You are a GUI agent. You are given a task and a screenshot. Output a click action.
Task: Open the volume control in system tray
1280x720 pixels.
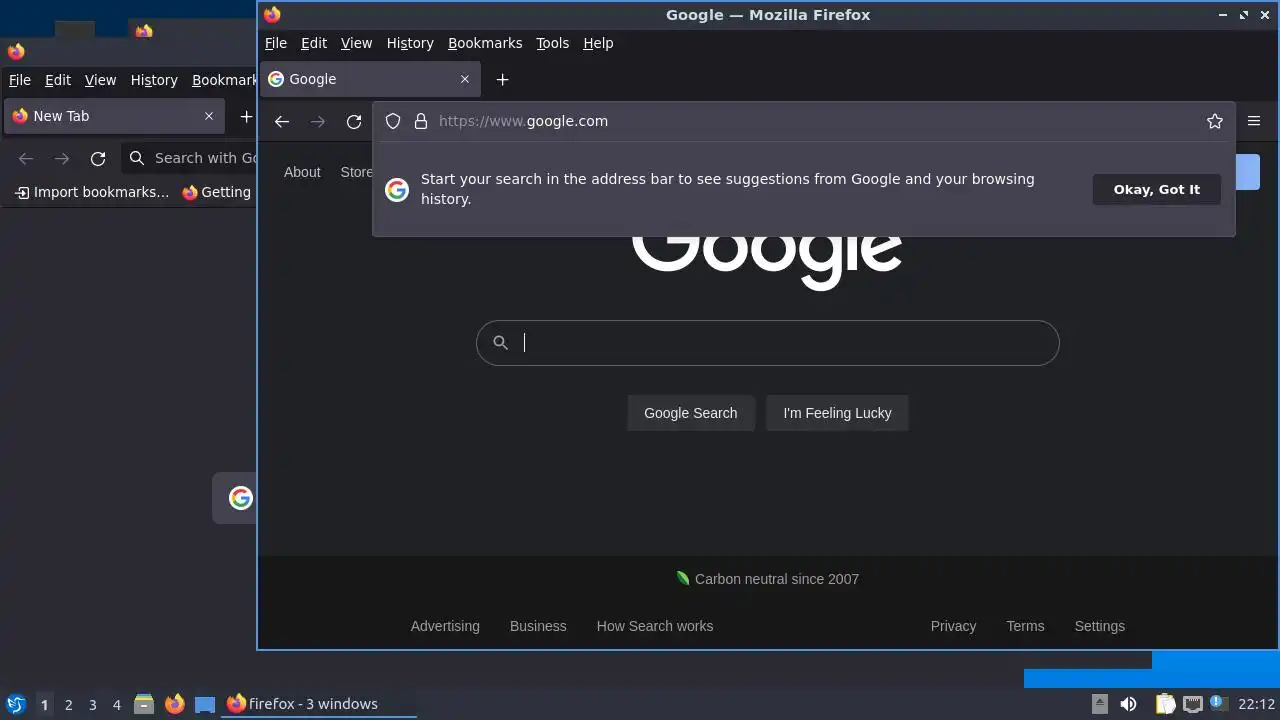click(1128, 704)
